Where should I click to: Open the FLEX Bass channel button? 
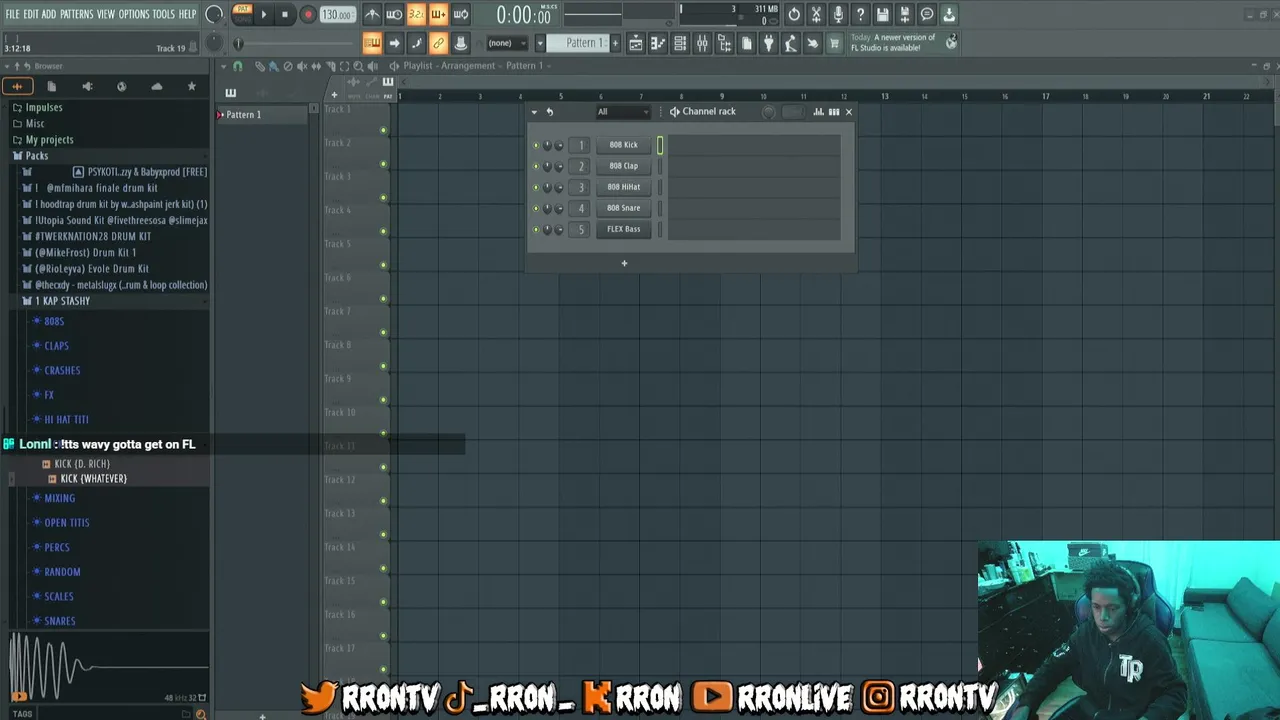tap(623, 229)
